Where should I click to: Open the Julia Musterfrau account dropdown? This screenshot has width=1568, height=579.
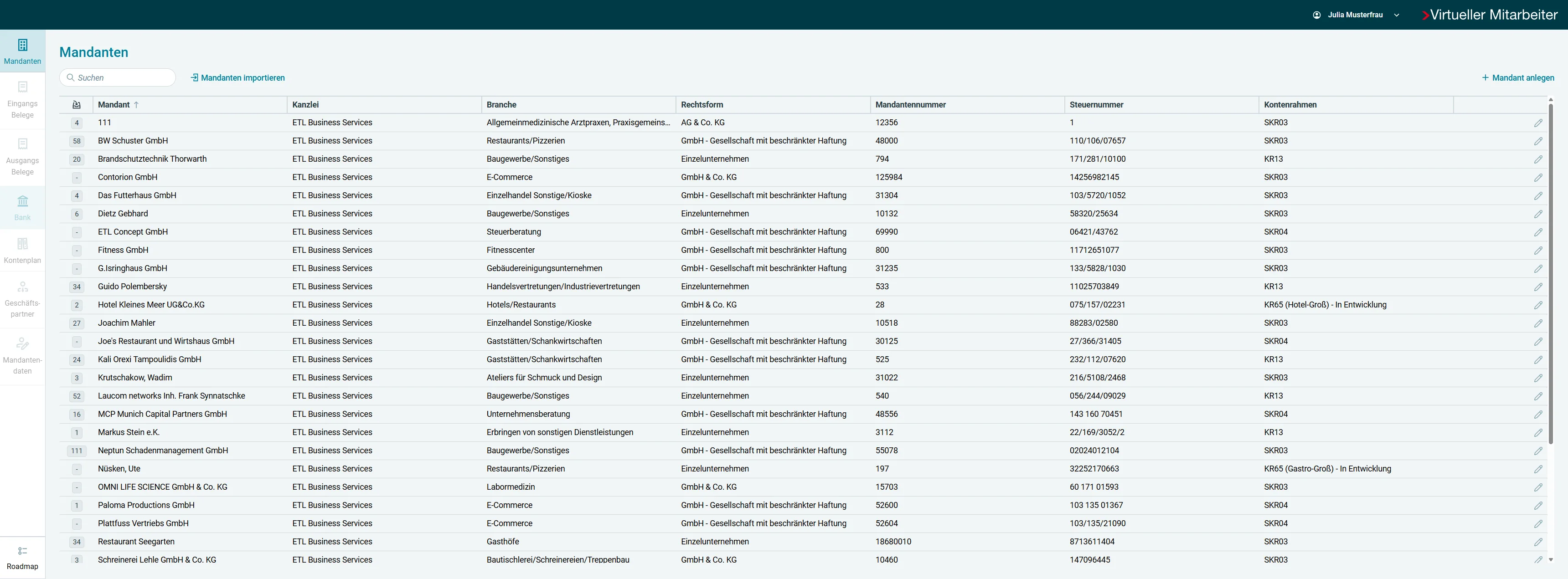pyautogui.click(x=1396, y=14)
